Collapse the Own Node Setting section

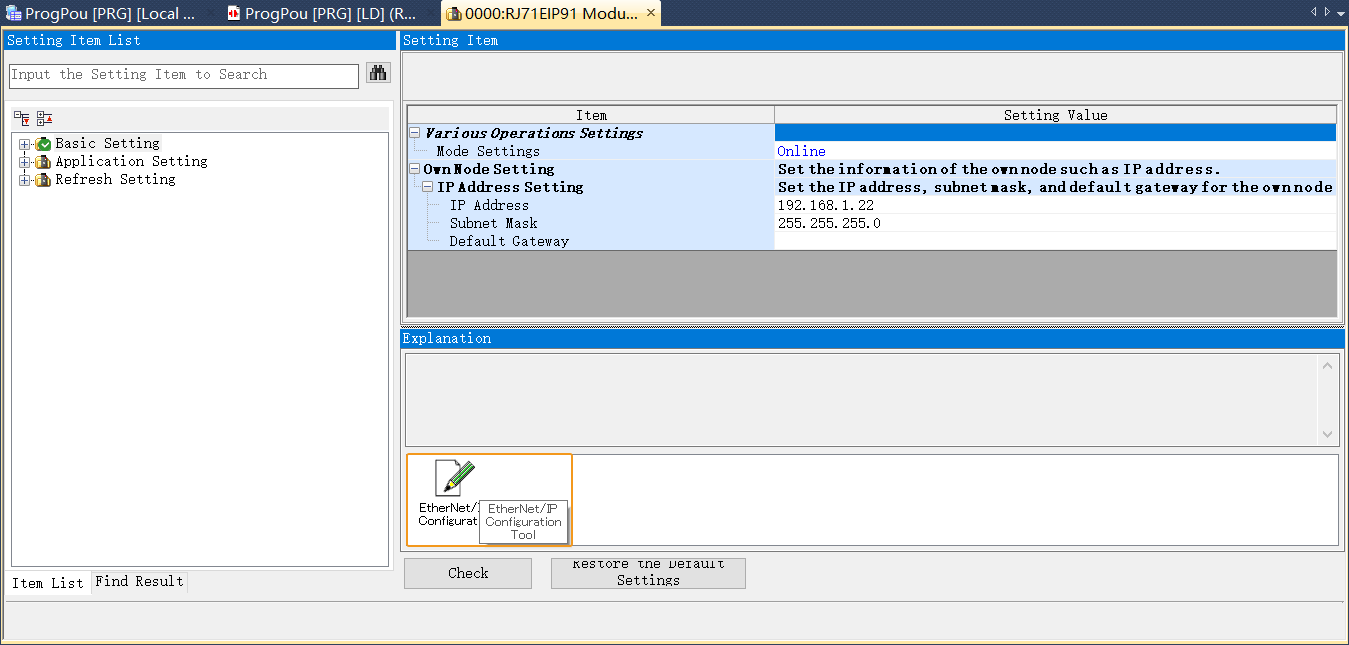(x=414, y=168)
